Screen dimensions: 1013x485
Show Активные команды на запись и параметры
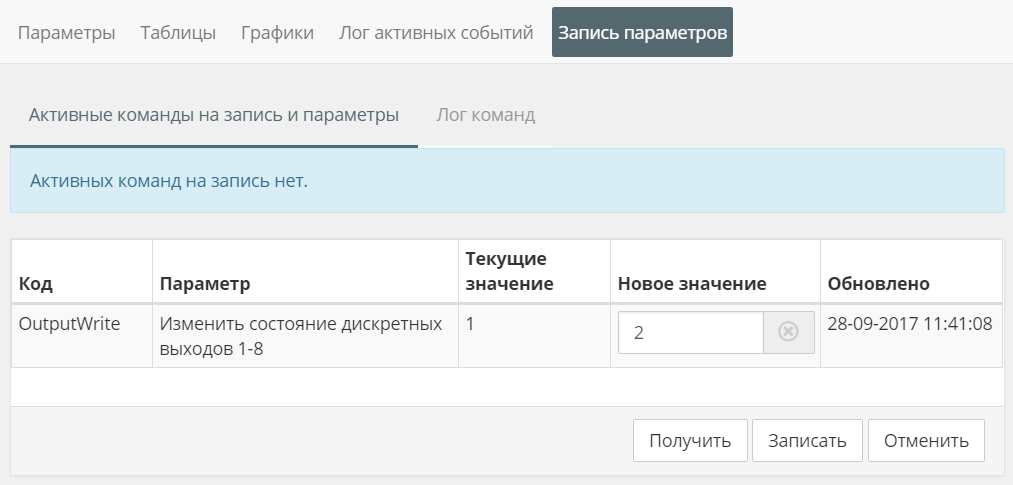[x=214, y=115]
